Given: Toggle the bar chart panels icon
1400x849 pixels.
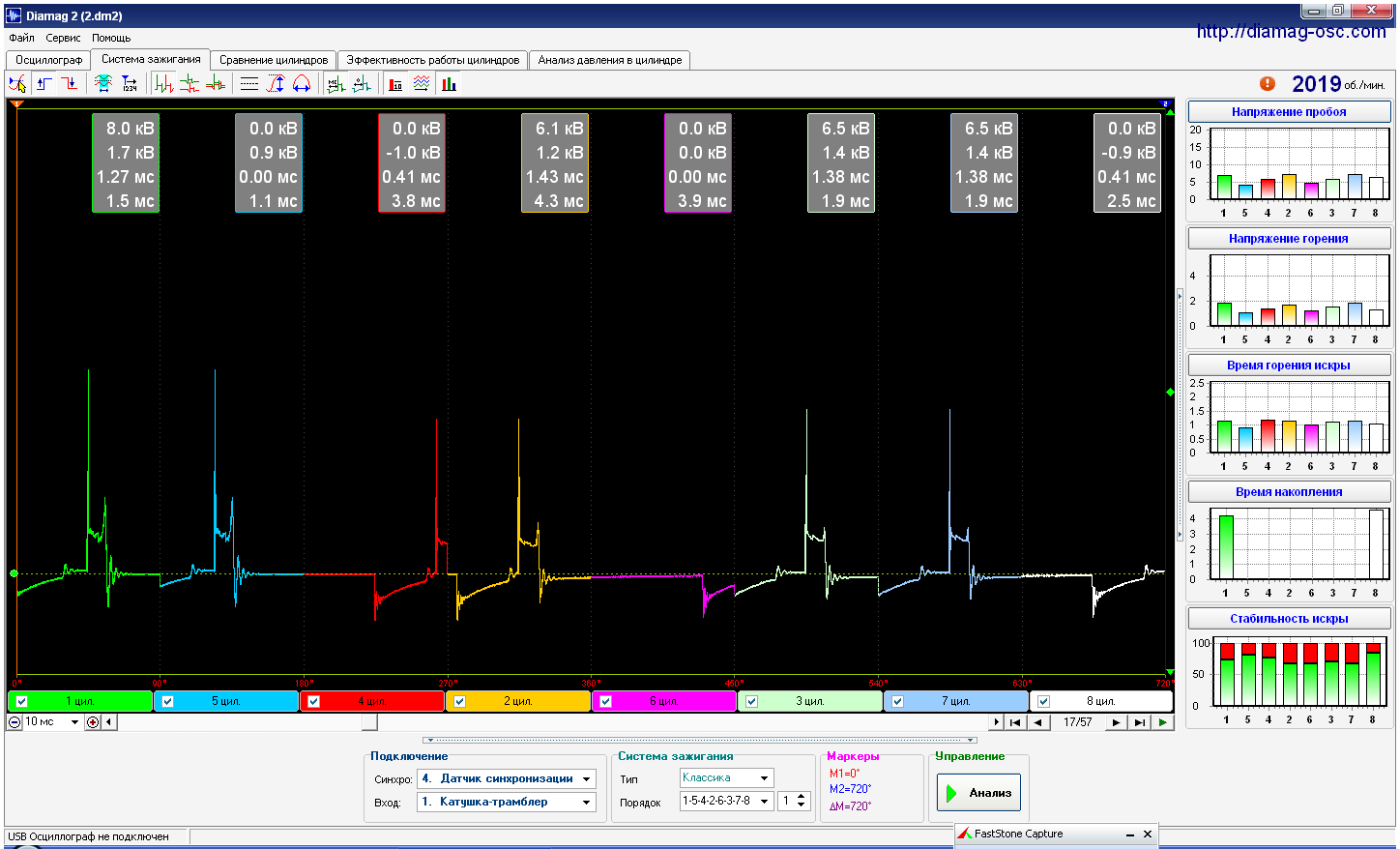Looking at the screenshot, I should point(449,84).
